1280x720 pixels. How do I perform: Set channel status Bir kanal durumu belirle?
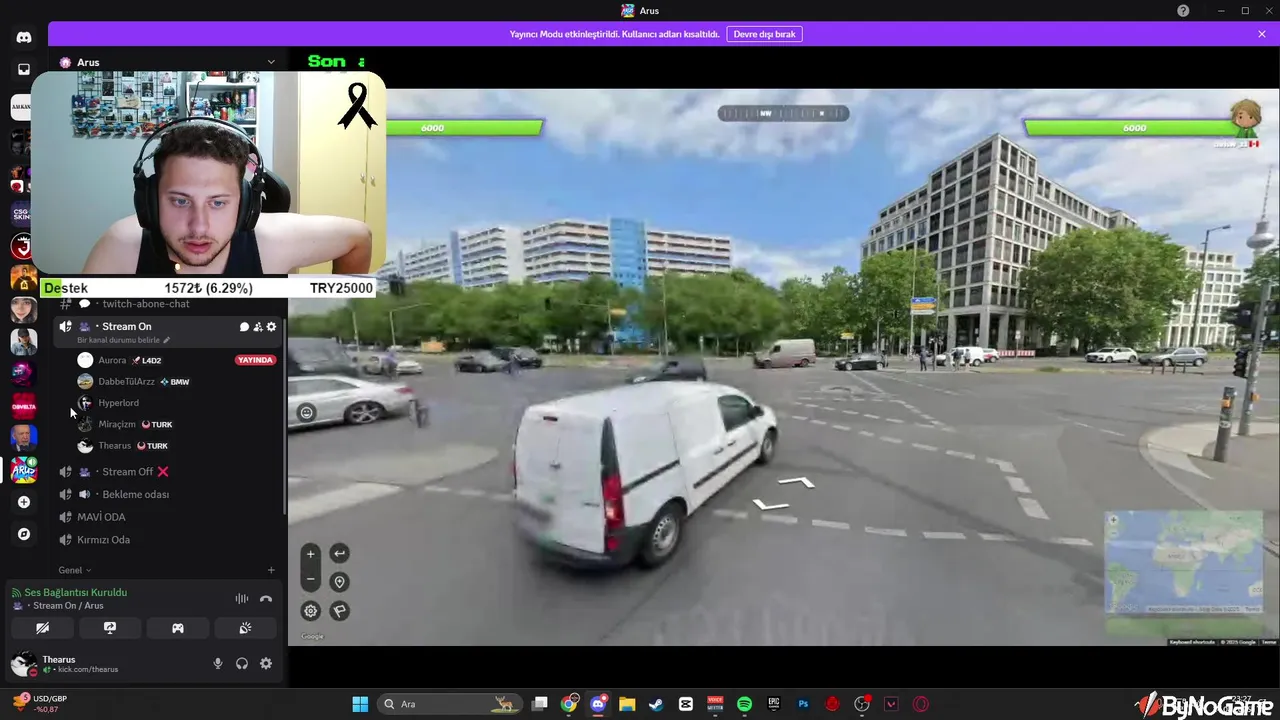tap(123, 341)
